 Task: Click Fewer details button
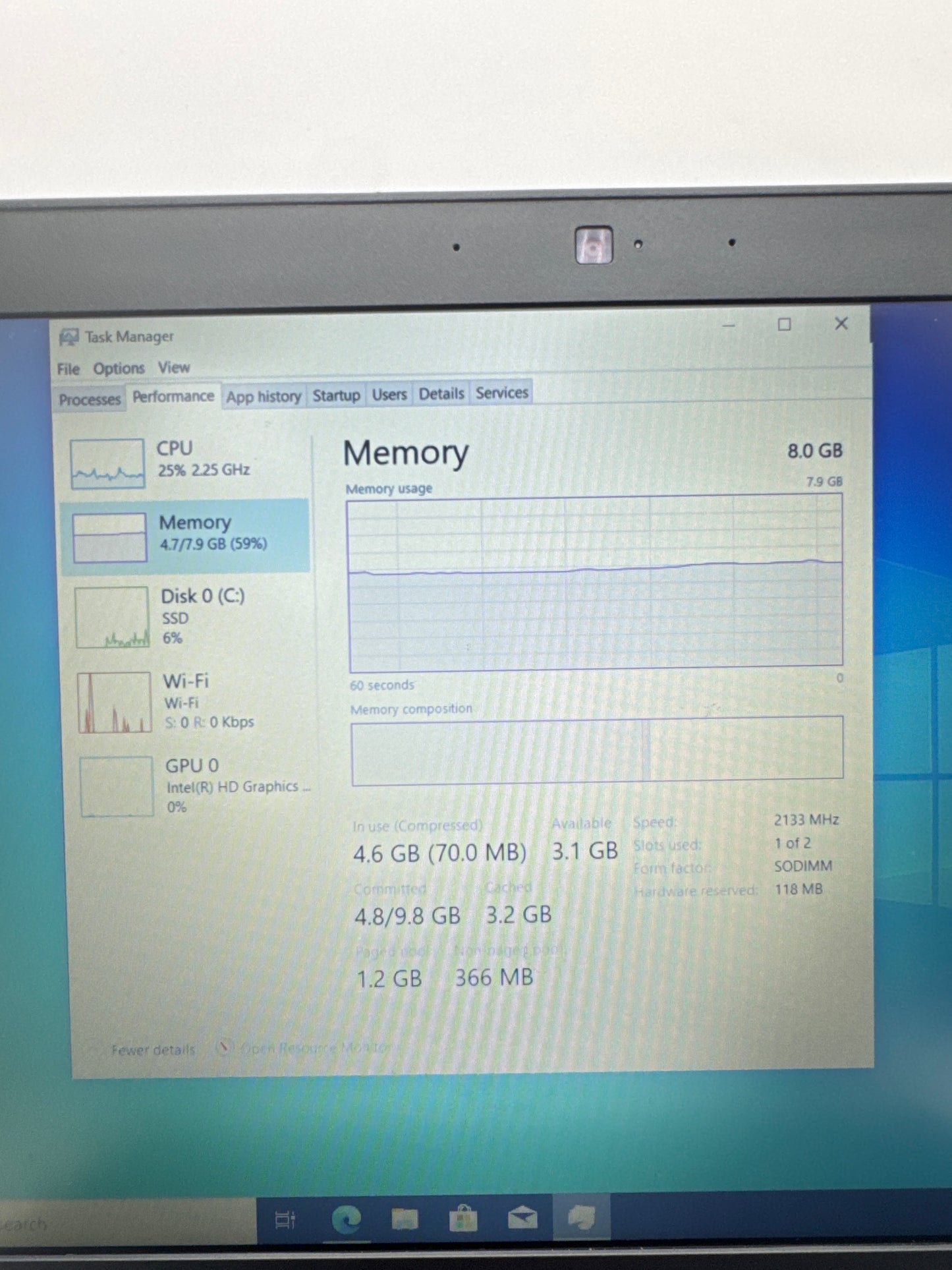(153, 1050)
